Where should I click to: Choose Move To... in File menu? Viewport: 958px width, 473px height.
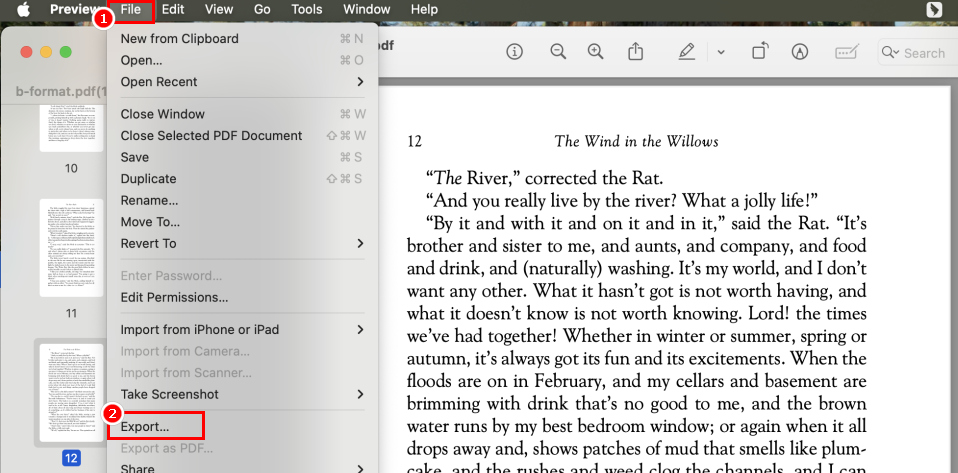(x=243, y=222)
